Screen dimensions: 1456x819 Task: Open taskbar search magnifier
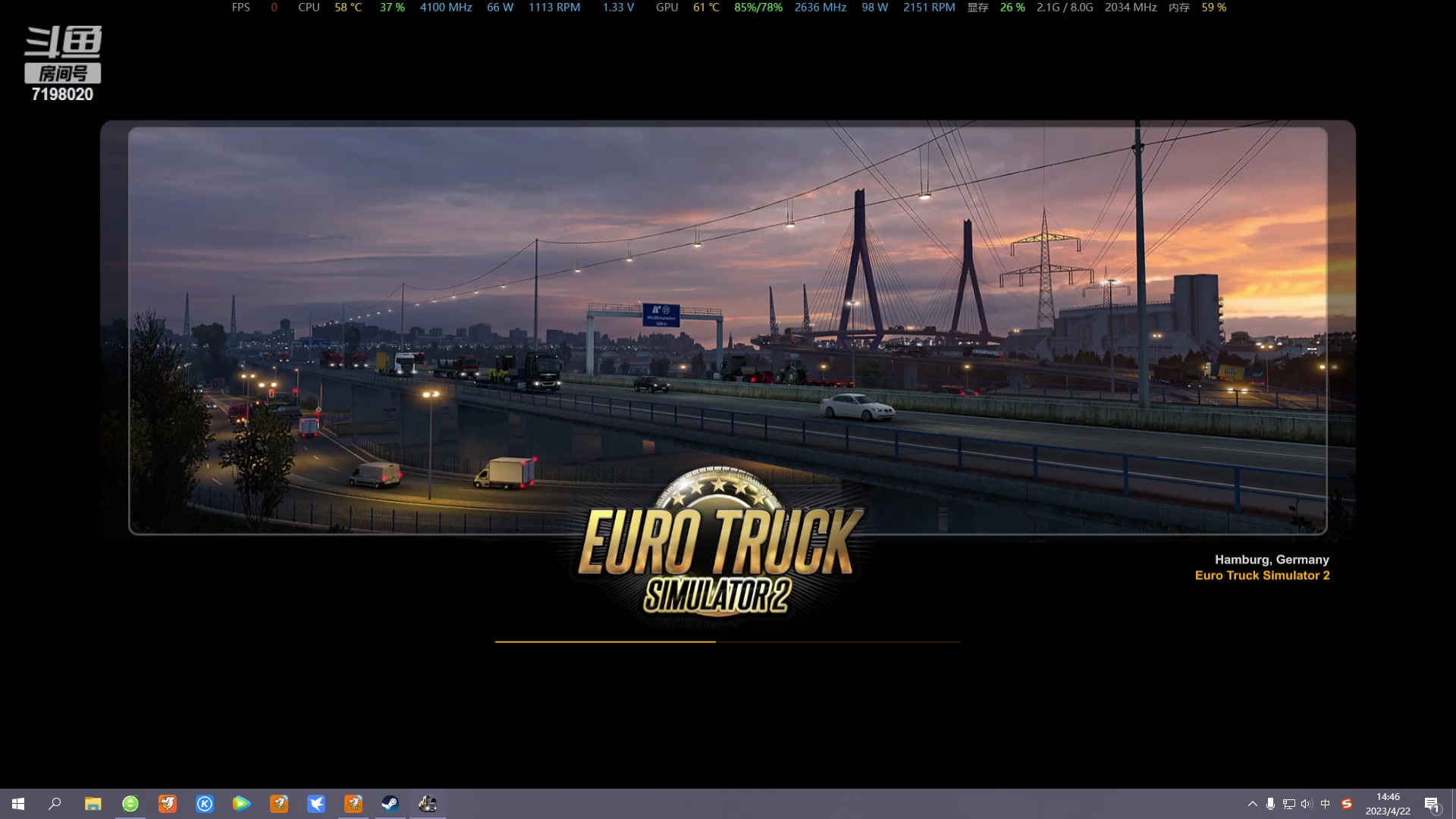click(x=55, y=804)
